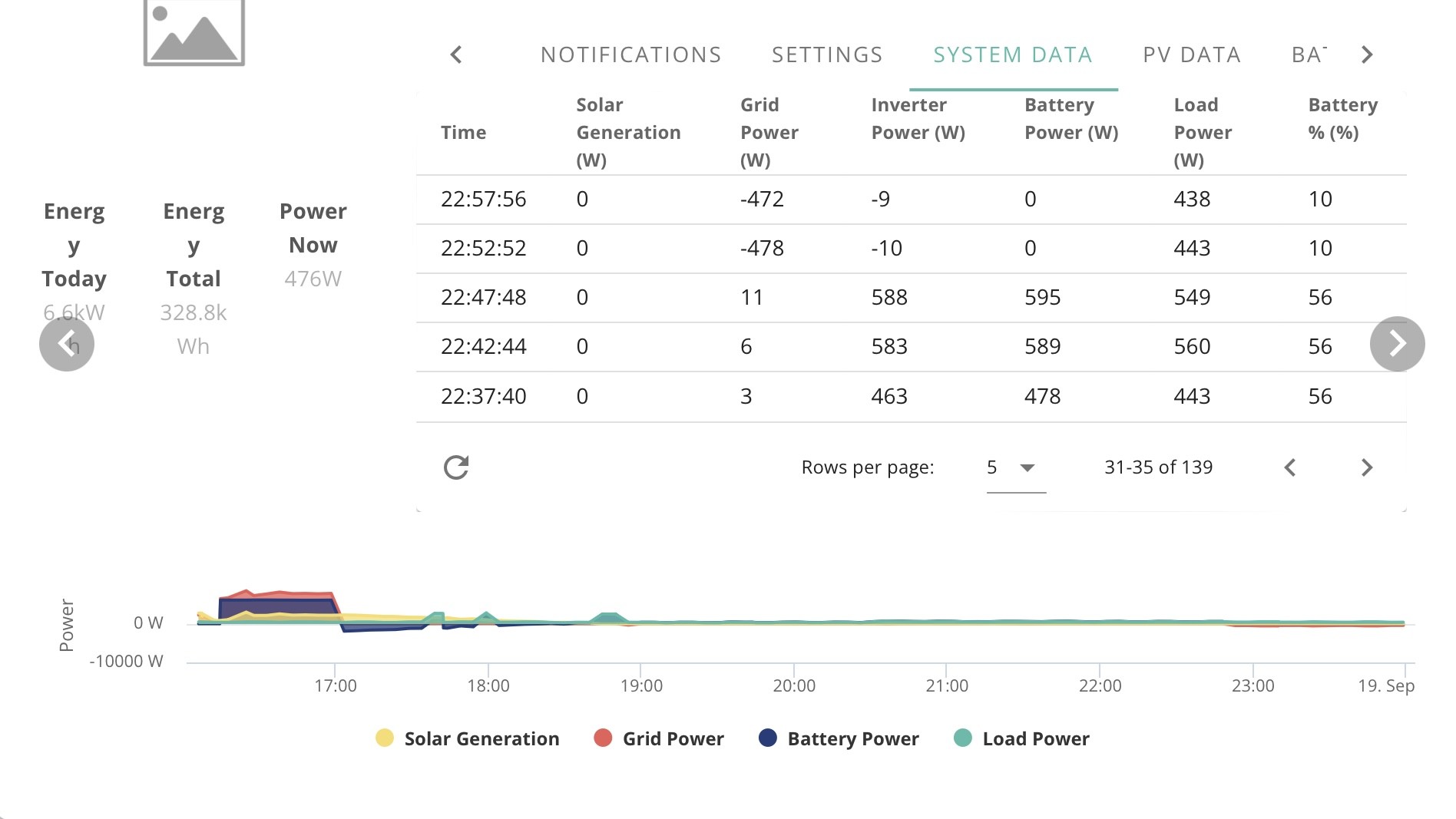The image size is (1456, 819).
Task: Click the placeholder image icon
Action: 194,32
